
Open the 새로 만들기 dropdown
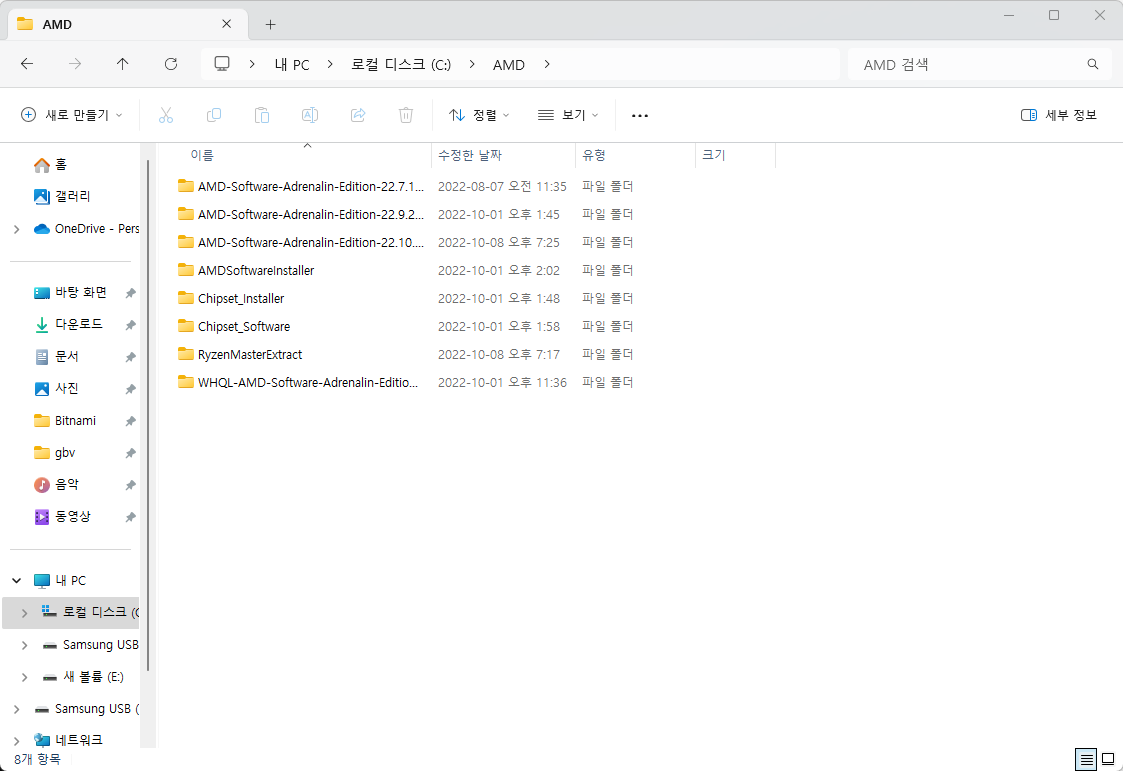(72, 115)
